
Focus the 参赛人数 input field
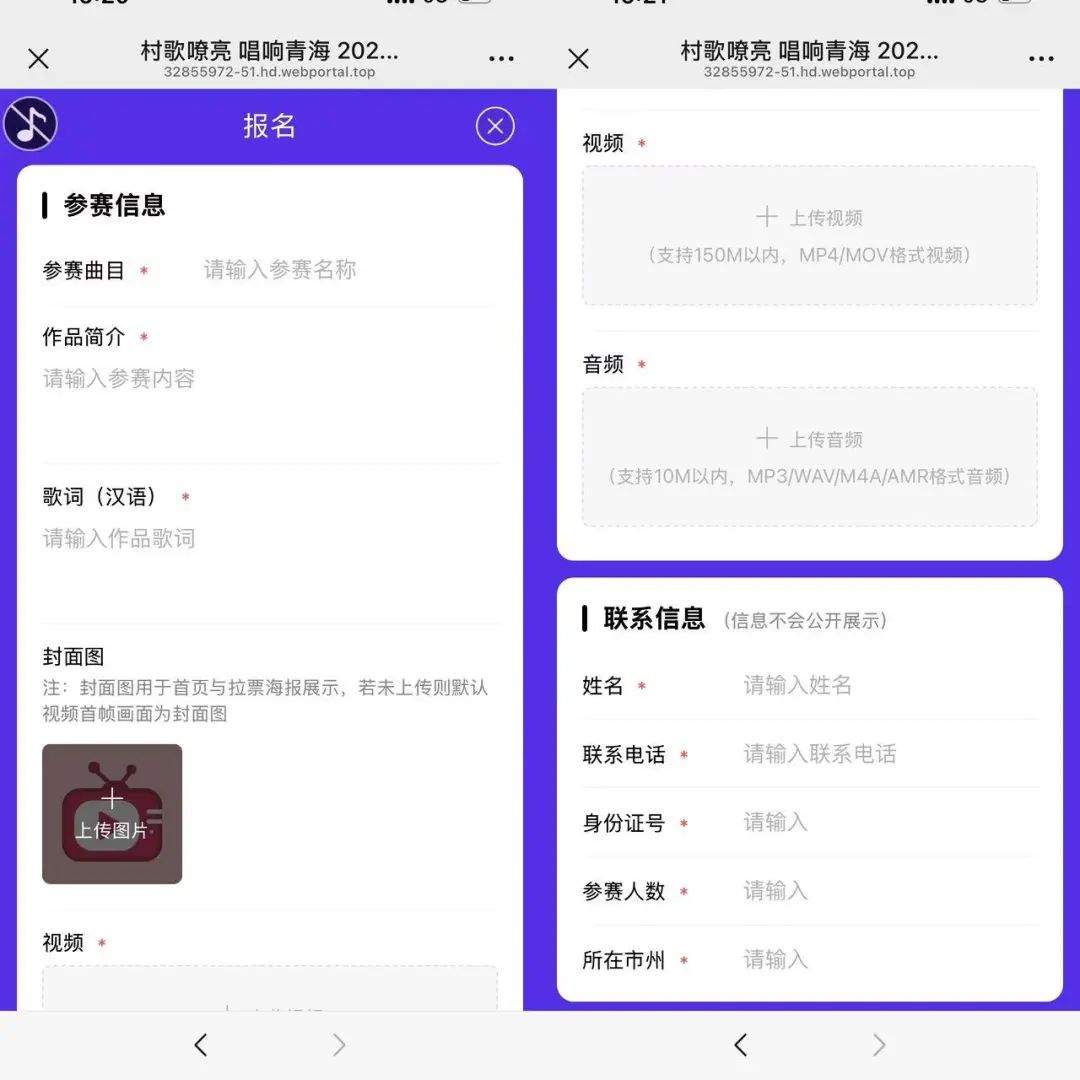tap(885, 891)
